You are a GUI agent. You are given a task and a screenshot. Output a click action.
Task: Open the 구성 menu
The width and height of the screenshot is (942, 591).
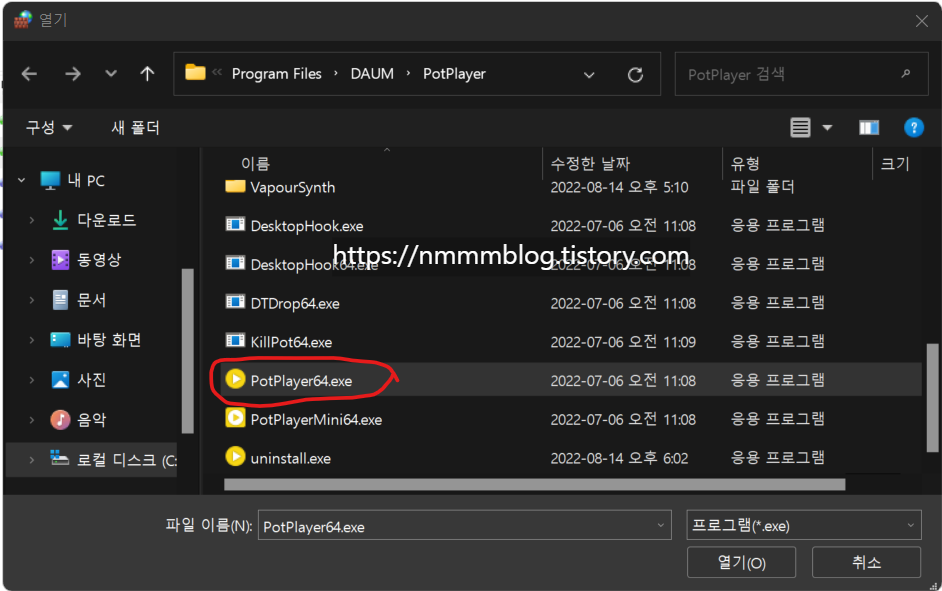48,127
